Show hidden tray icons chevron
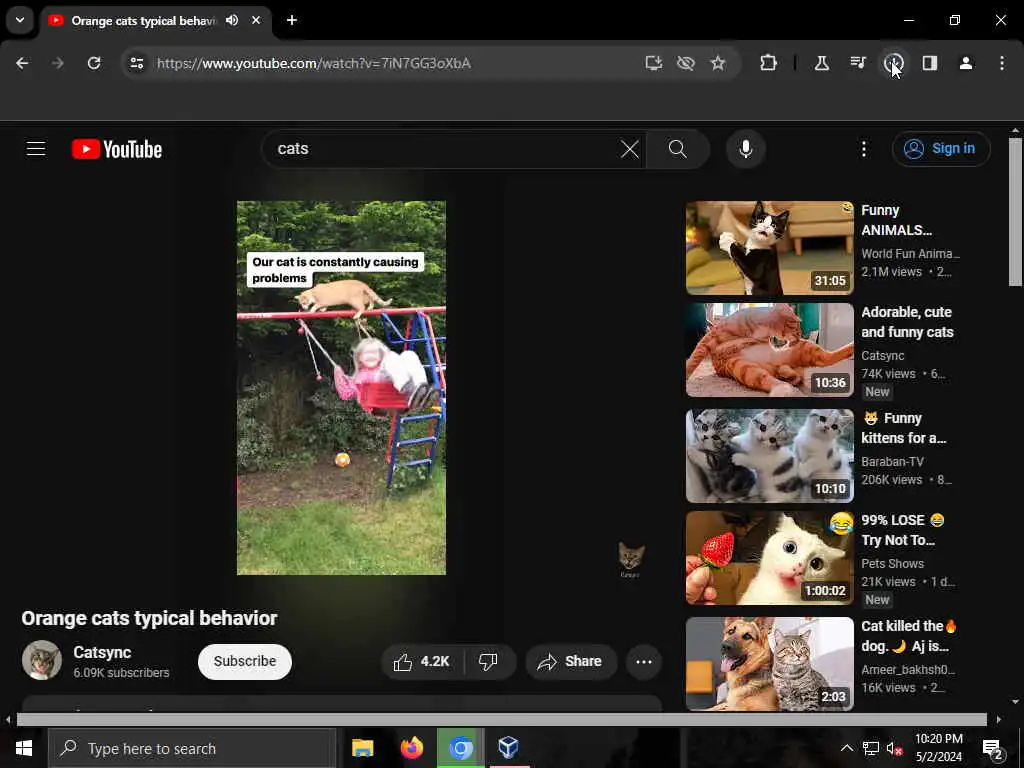Viewport: 1024px width, 768px height. click(x=846, y=748)
